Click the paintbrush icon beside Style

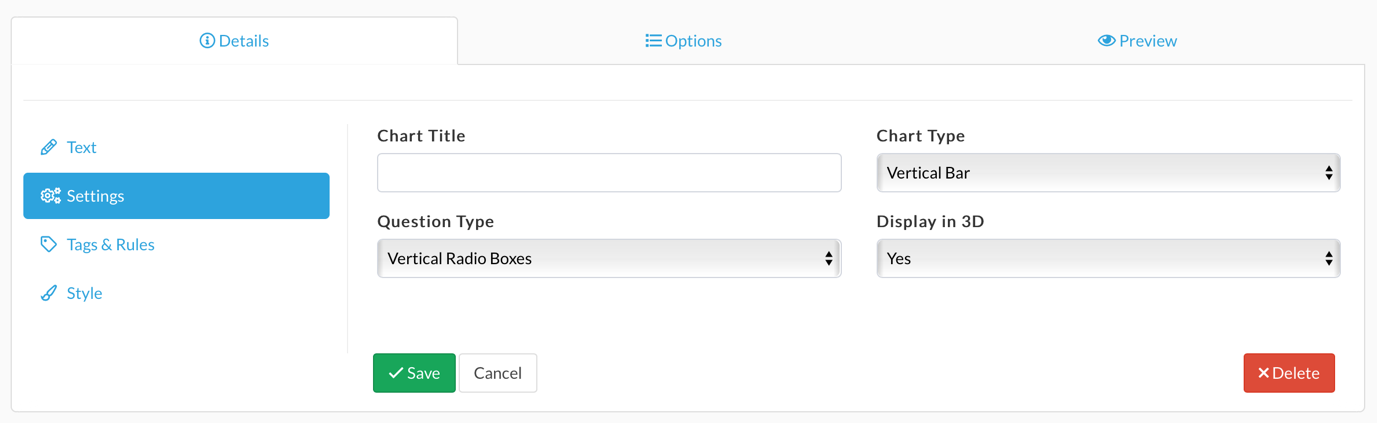tap(48, 293)
